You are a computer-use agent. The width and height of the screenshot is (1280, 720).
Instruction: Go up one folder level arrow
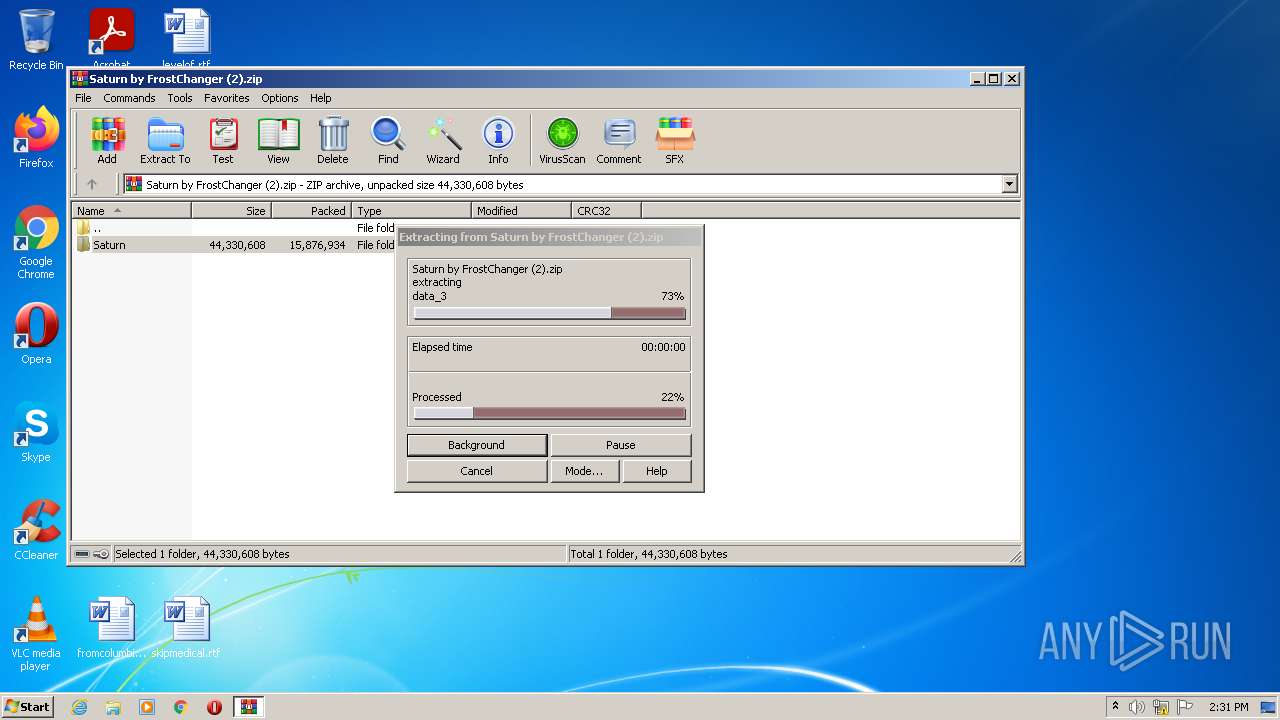click(x=92, y=184)
